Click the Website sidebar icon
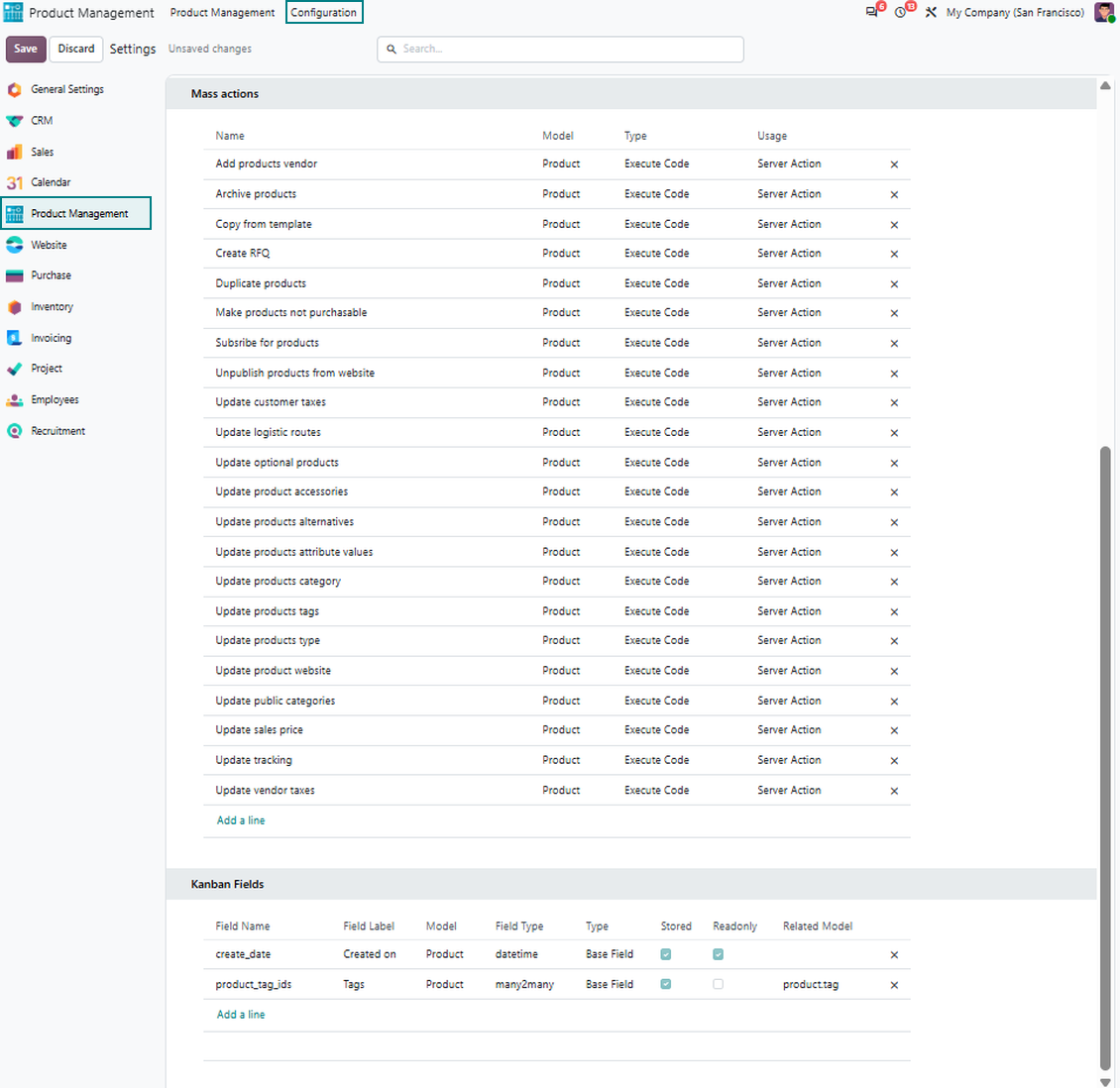Image resolution: width=1120 pixels, height=1088 pixels. point(14,245)
